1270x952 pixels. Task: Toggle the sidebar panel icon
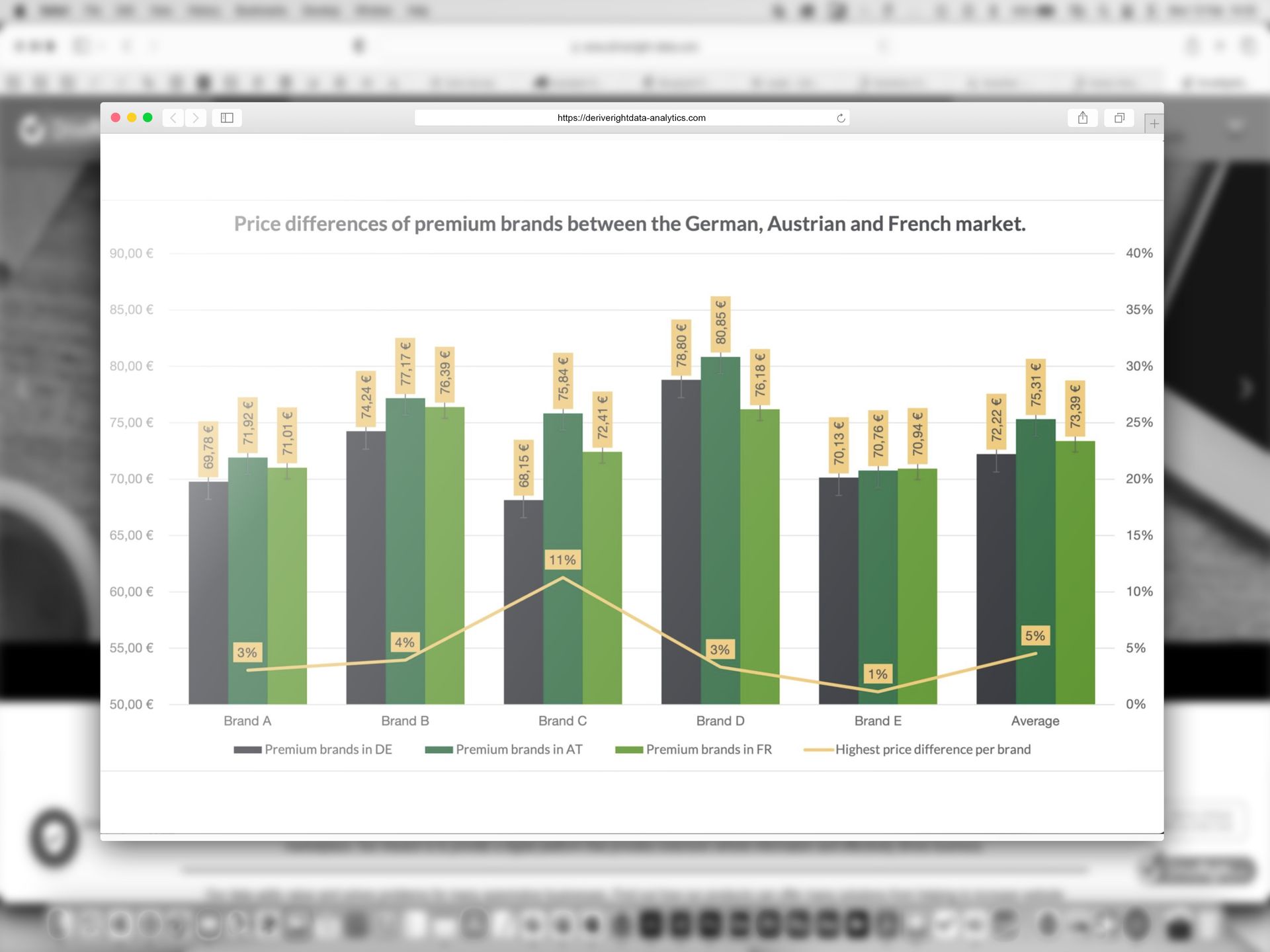tap(227, 118)
